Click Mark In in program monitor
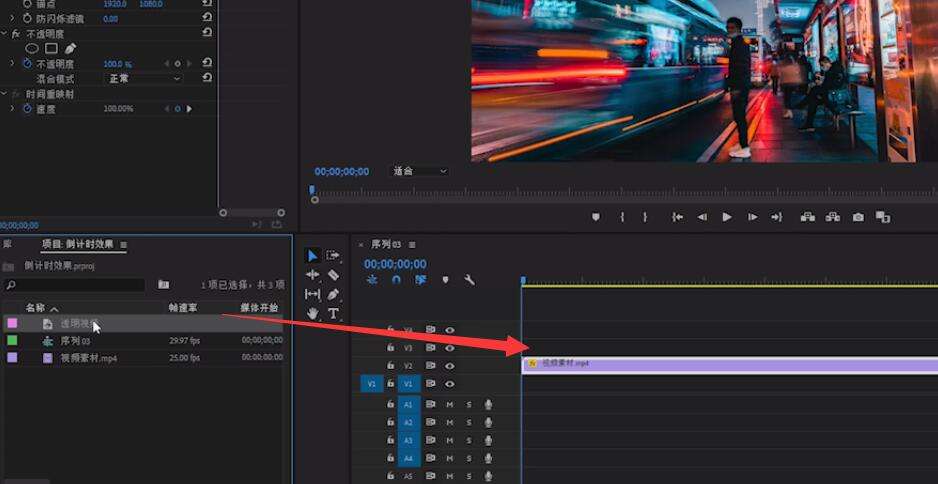 pos(622,217)
